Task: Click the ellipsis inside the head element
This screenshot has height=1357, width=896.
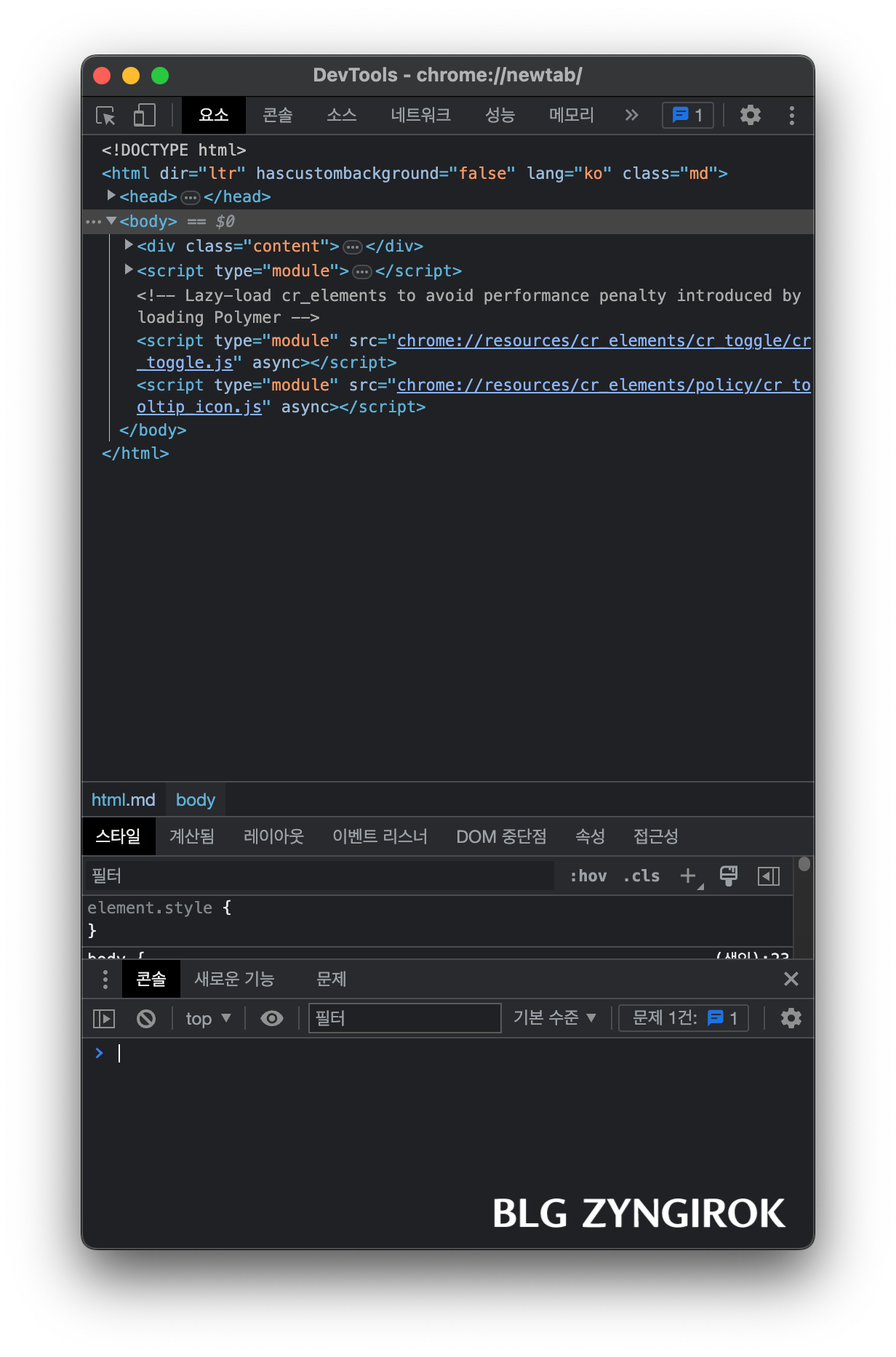Action: click(x=191, y=198)
